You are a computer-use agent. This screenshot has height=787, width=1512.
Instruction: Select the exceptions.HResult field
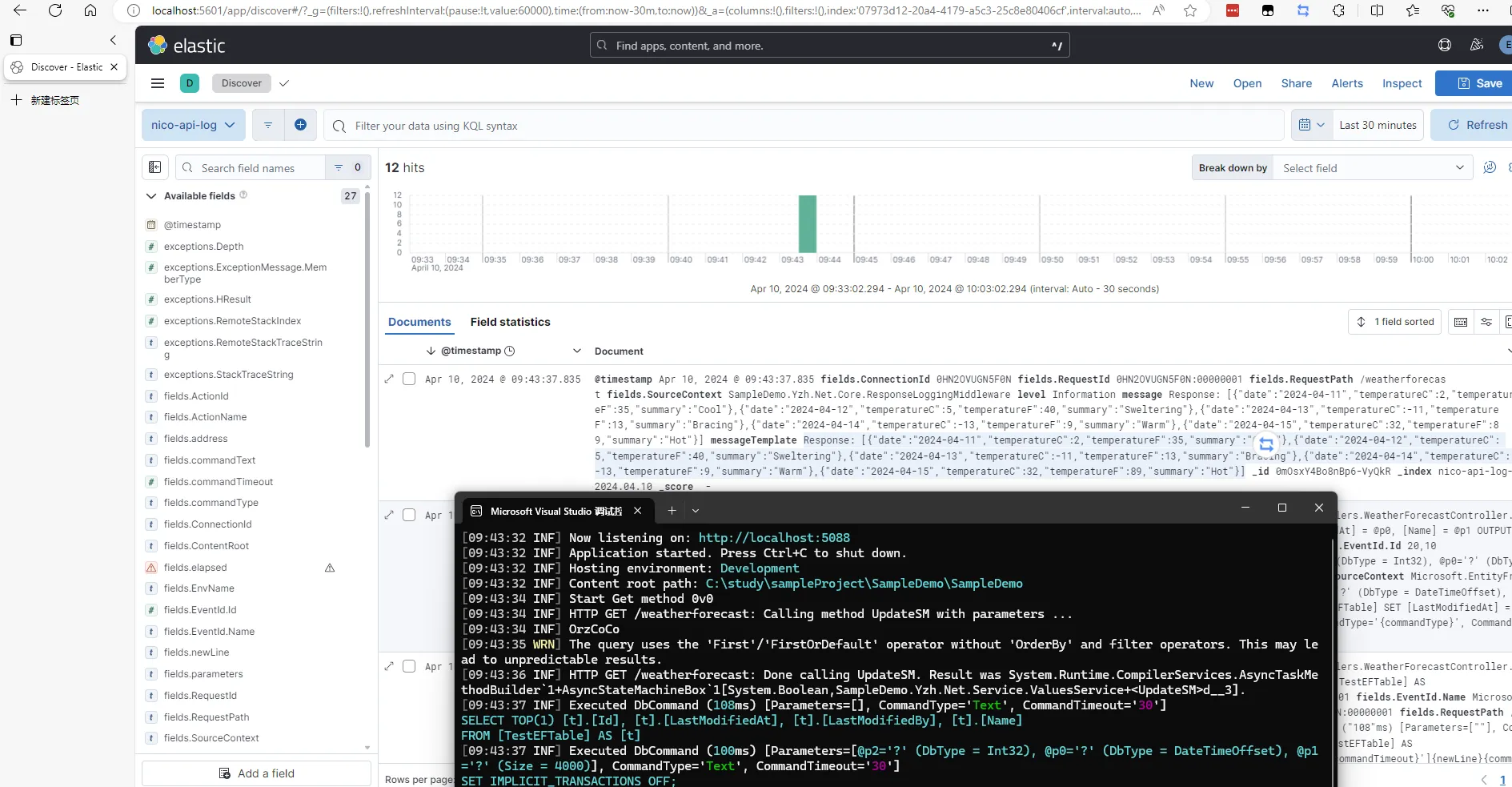207,299
